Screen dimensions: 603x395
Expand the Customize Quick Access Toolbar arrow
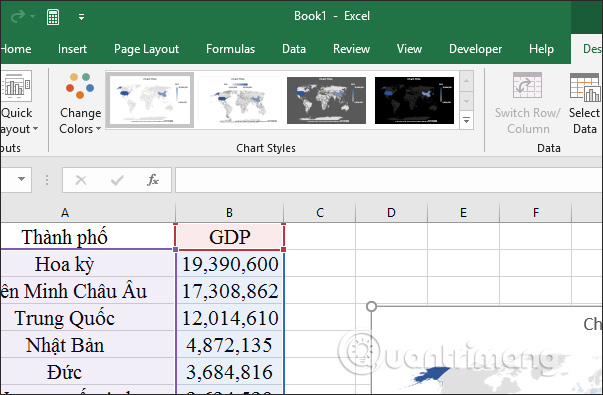pos(82,17)
